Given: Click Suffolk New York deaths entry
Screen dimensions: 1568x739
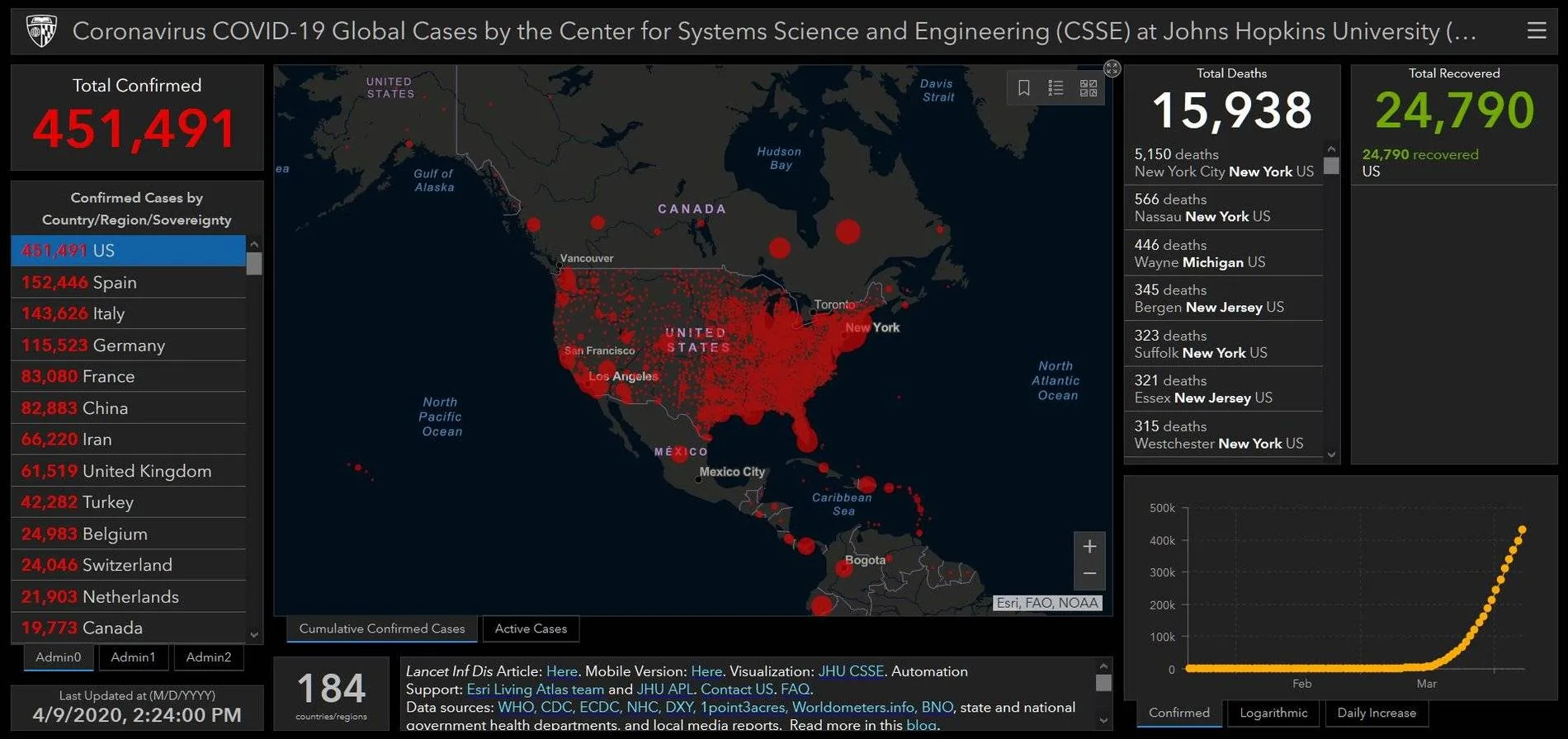Looking at the screenshot, I should pyautogui.click(x=1224, y=344).
